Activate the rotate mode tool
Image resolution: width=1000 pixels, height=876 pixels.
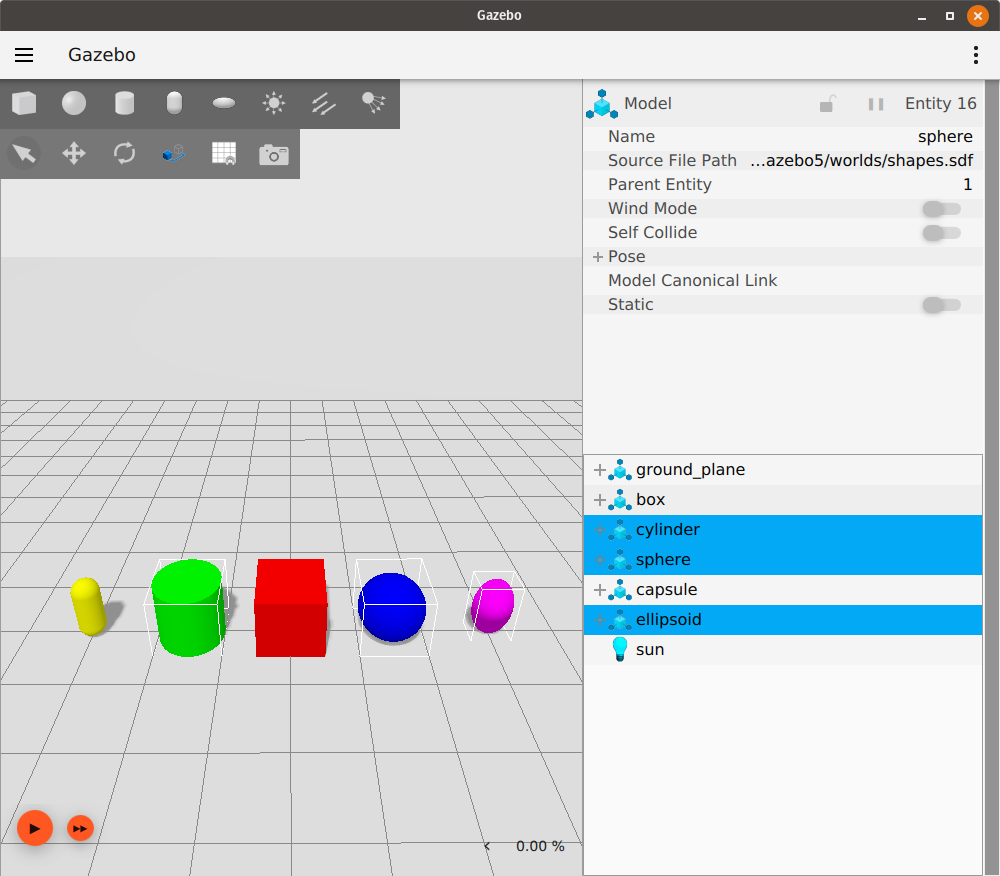point(124,154)
